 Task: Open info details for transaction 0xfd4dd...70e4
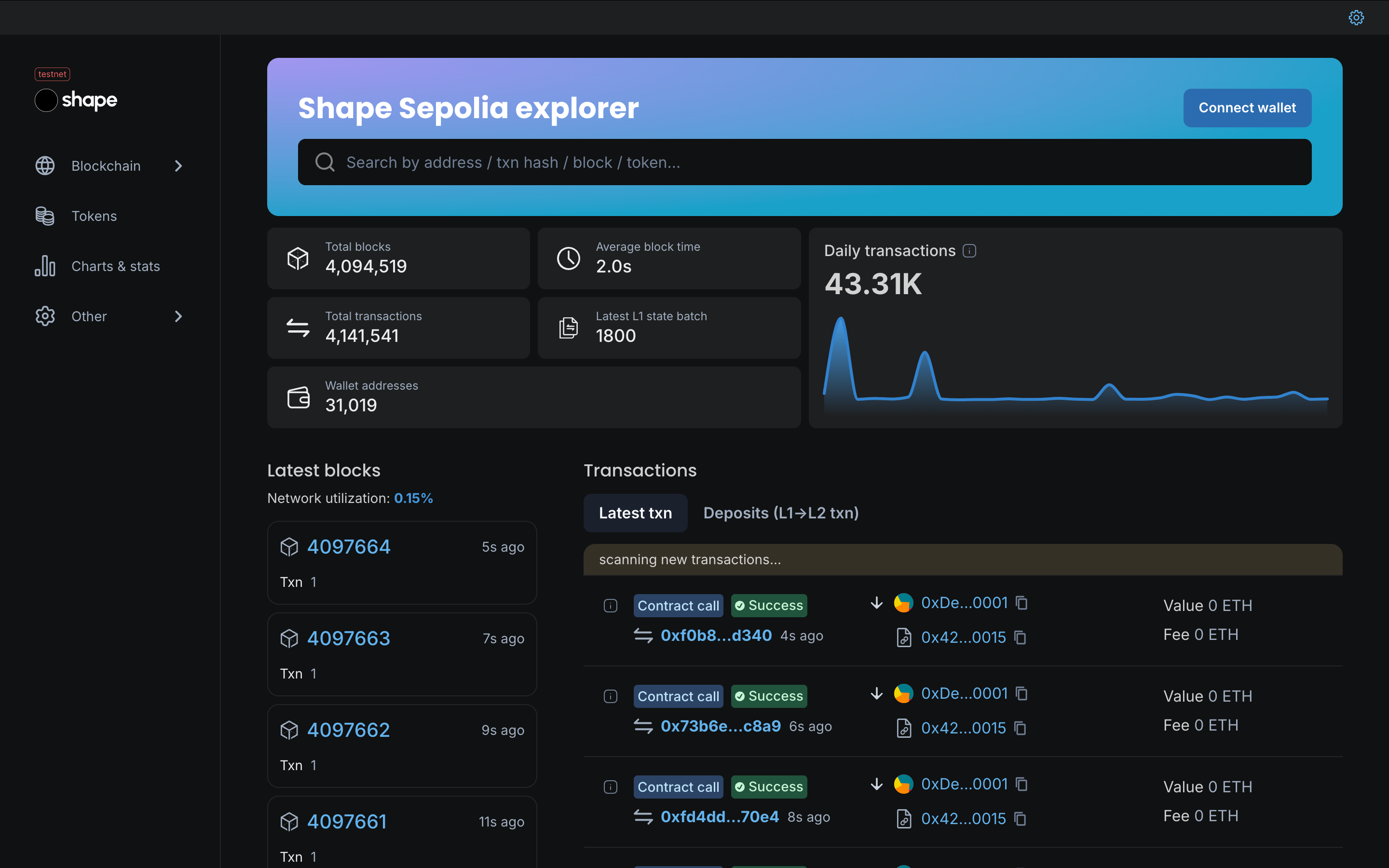pyautogui.click(x=610, y=787)
